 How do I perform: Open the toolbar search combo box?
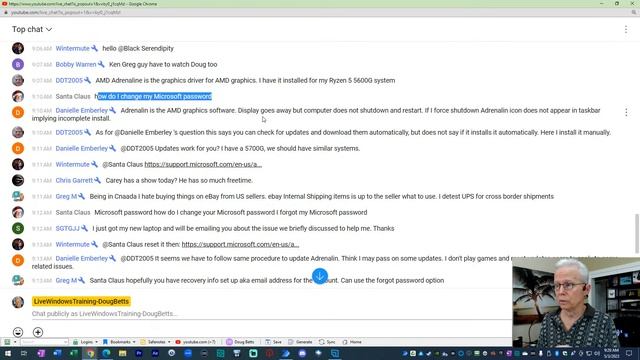(x=44, y=342)
